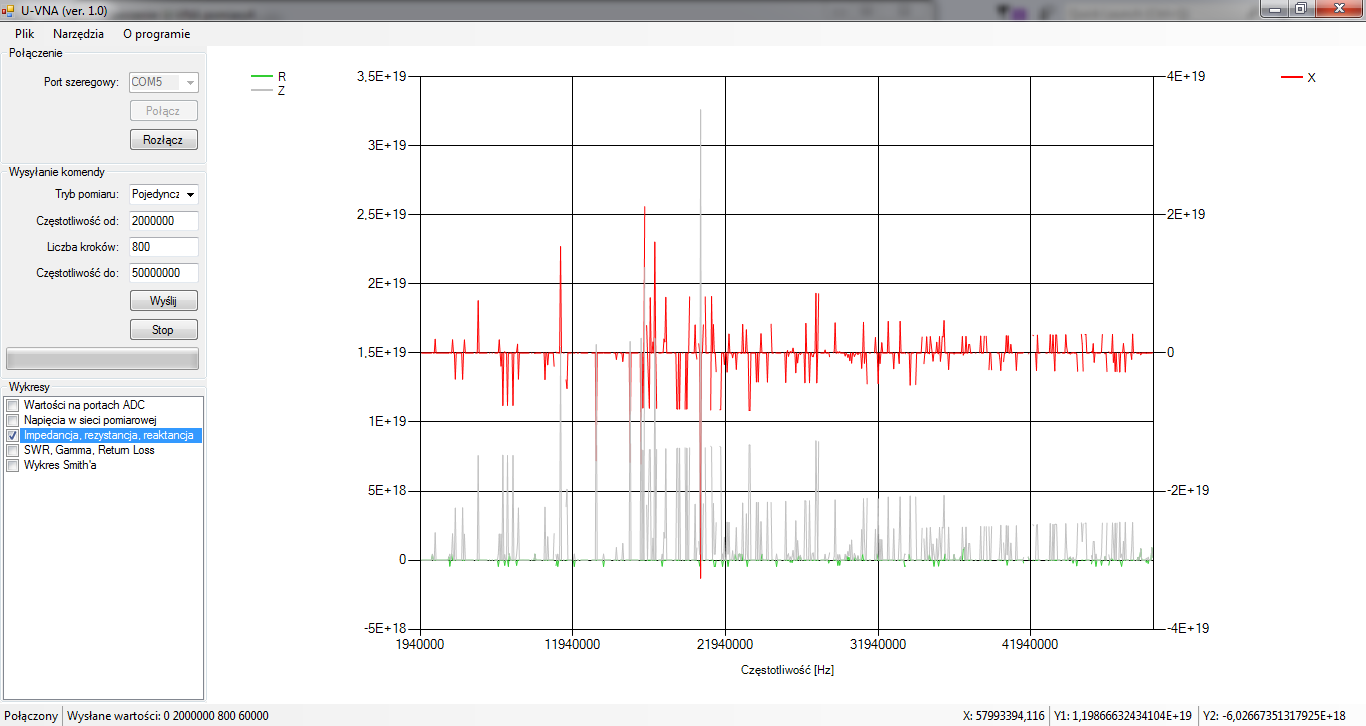Focus the Częstotliwość do field
The image size is (1366, 726).
tap(164, 272)
